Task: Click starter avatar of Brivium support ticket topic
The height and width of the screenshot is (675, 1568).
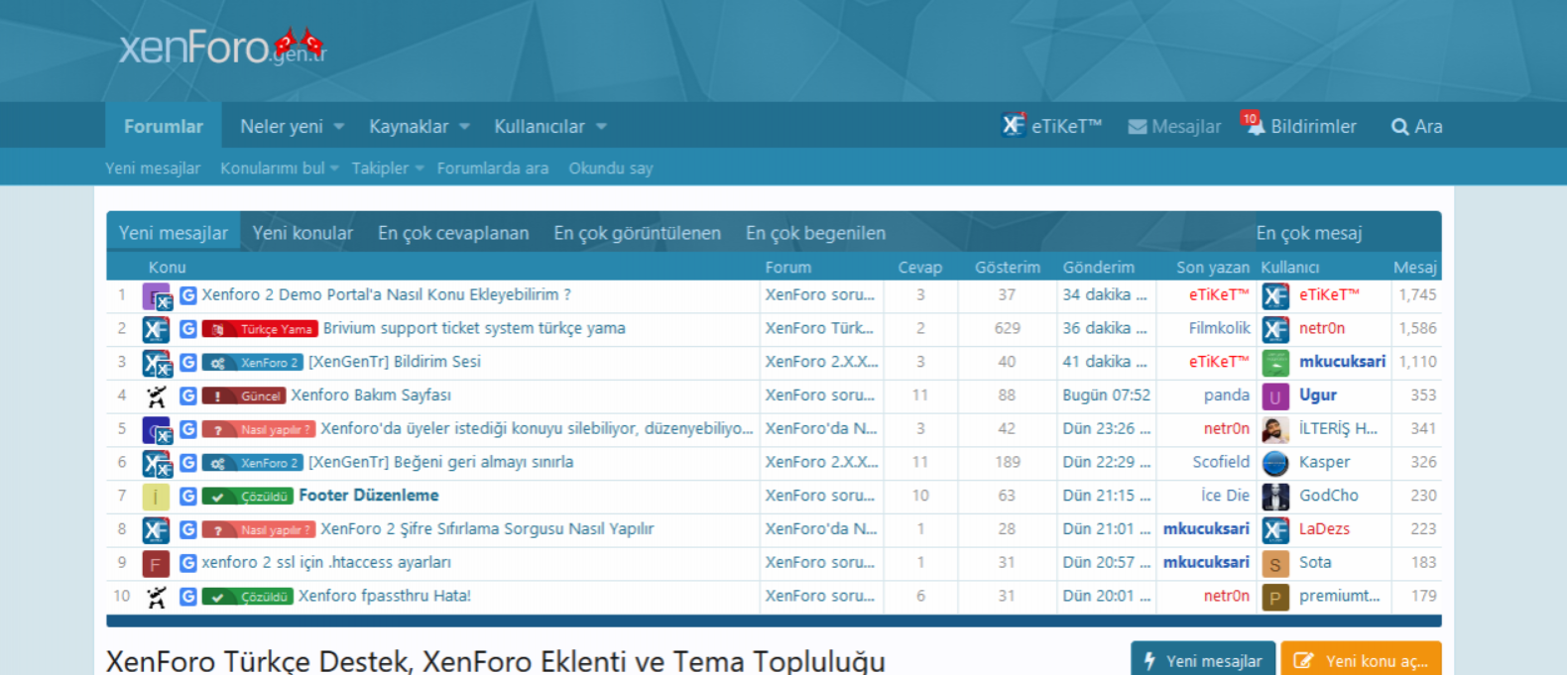Action: (156, 329)
